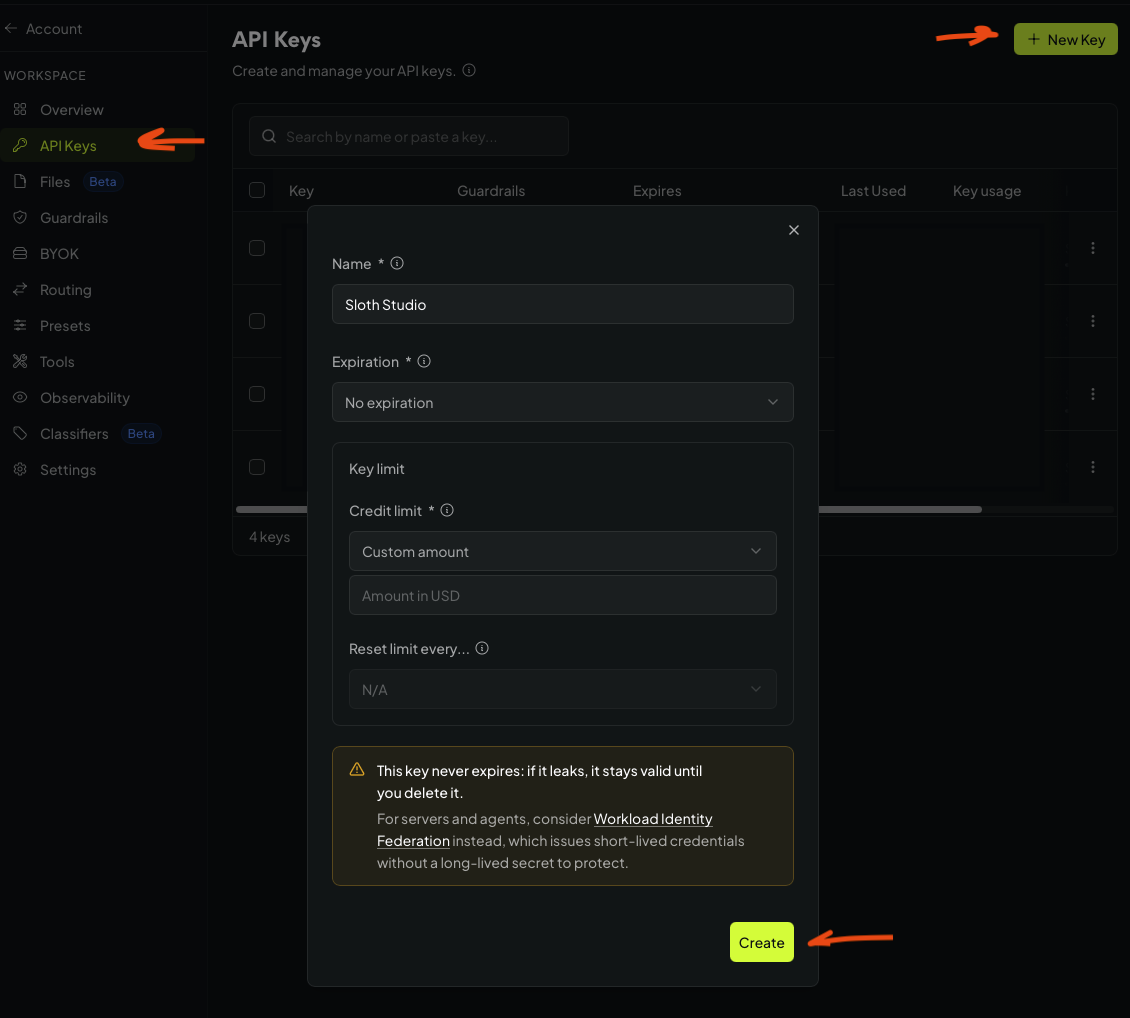This screenshot has width=1130, height=1018.
Task: Click the Create button
Action: tap(761, 942)
